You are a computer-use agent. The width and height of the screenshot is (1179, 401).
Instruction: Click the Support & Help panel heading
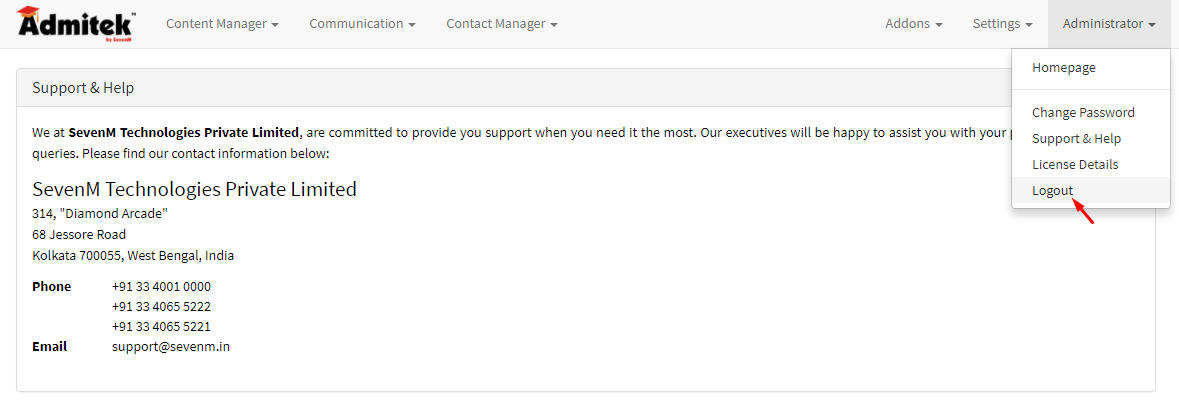tap(83, 88)
